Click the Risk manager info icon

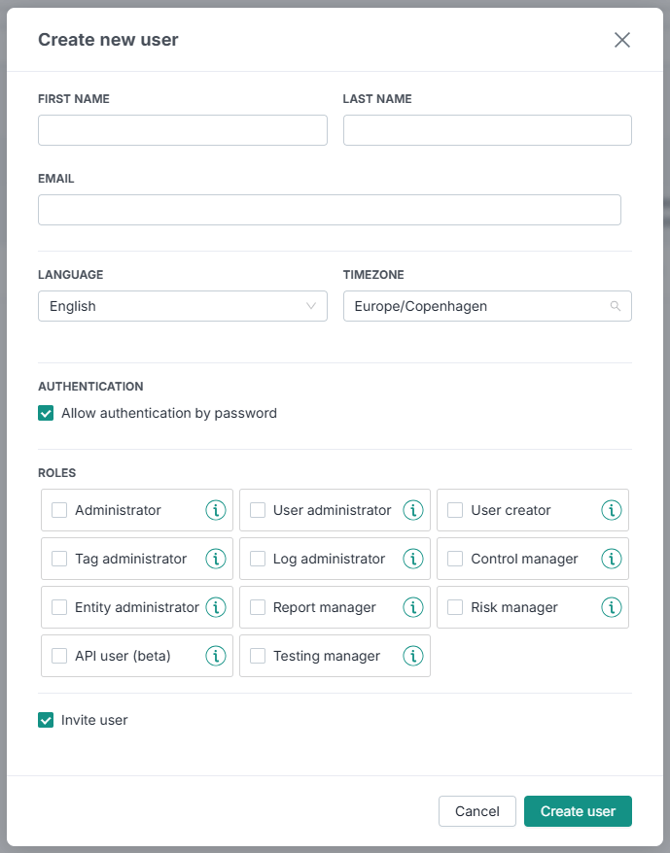611,607
